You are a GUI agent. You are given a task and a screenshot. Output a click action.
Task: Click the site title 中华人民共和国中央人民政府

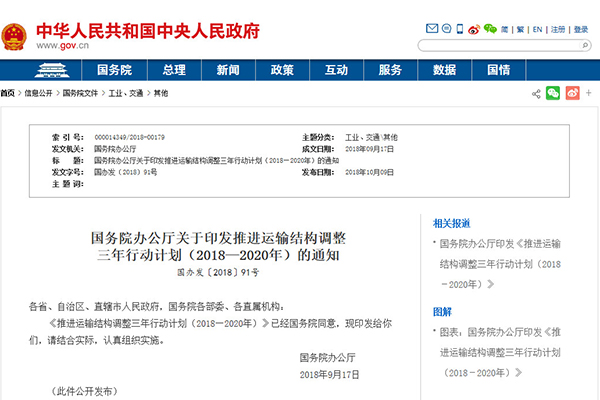point(148,31)
